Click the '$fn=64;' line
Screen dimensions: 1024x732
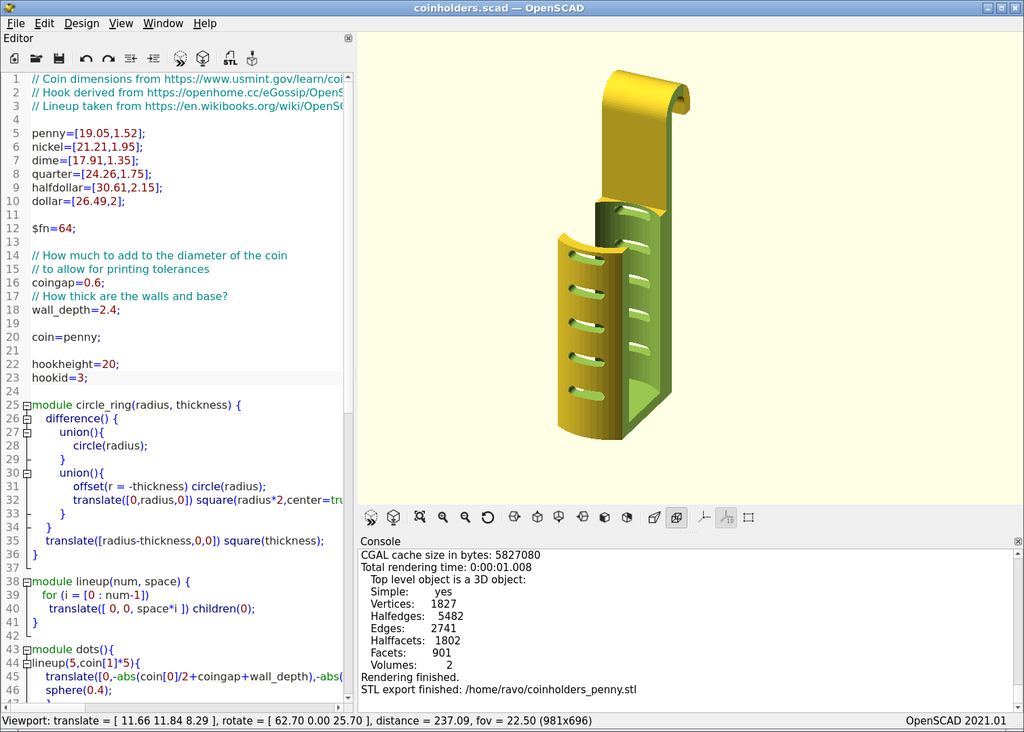pos(54,229)
